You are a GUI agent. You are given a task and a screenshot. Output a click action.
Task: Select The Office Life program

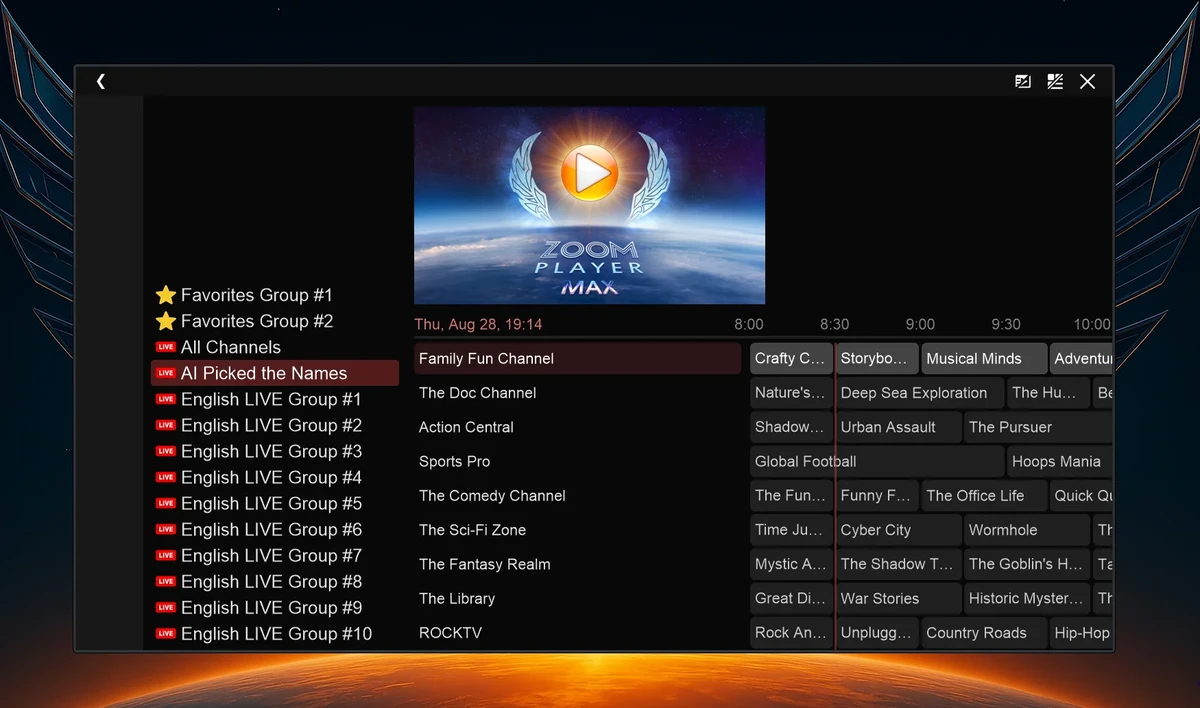[984, 495]
